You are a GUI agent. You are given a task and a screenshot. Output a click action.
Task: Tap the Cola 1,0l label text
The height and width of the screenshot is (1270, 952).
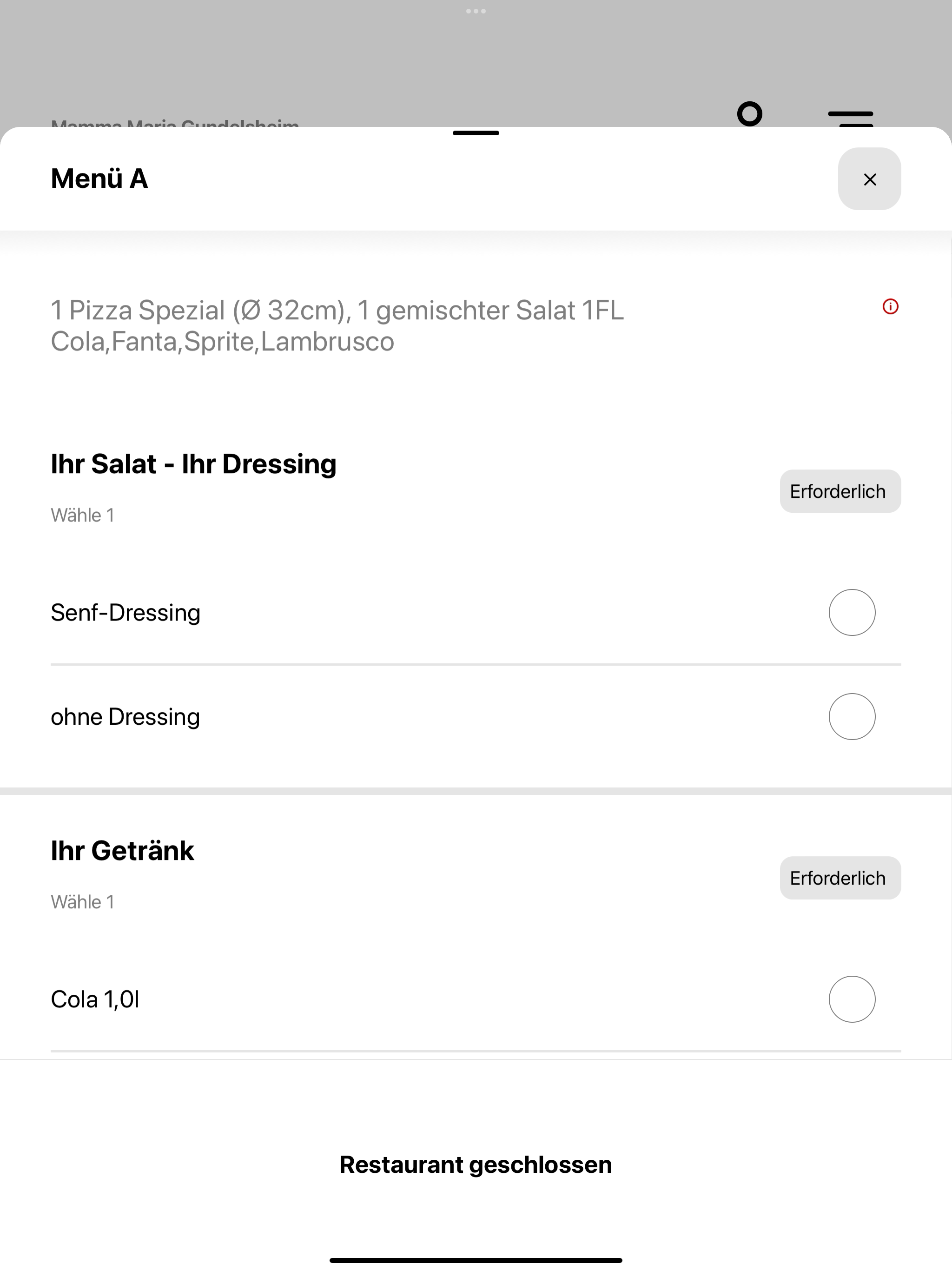95,999
